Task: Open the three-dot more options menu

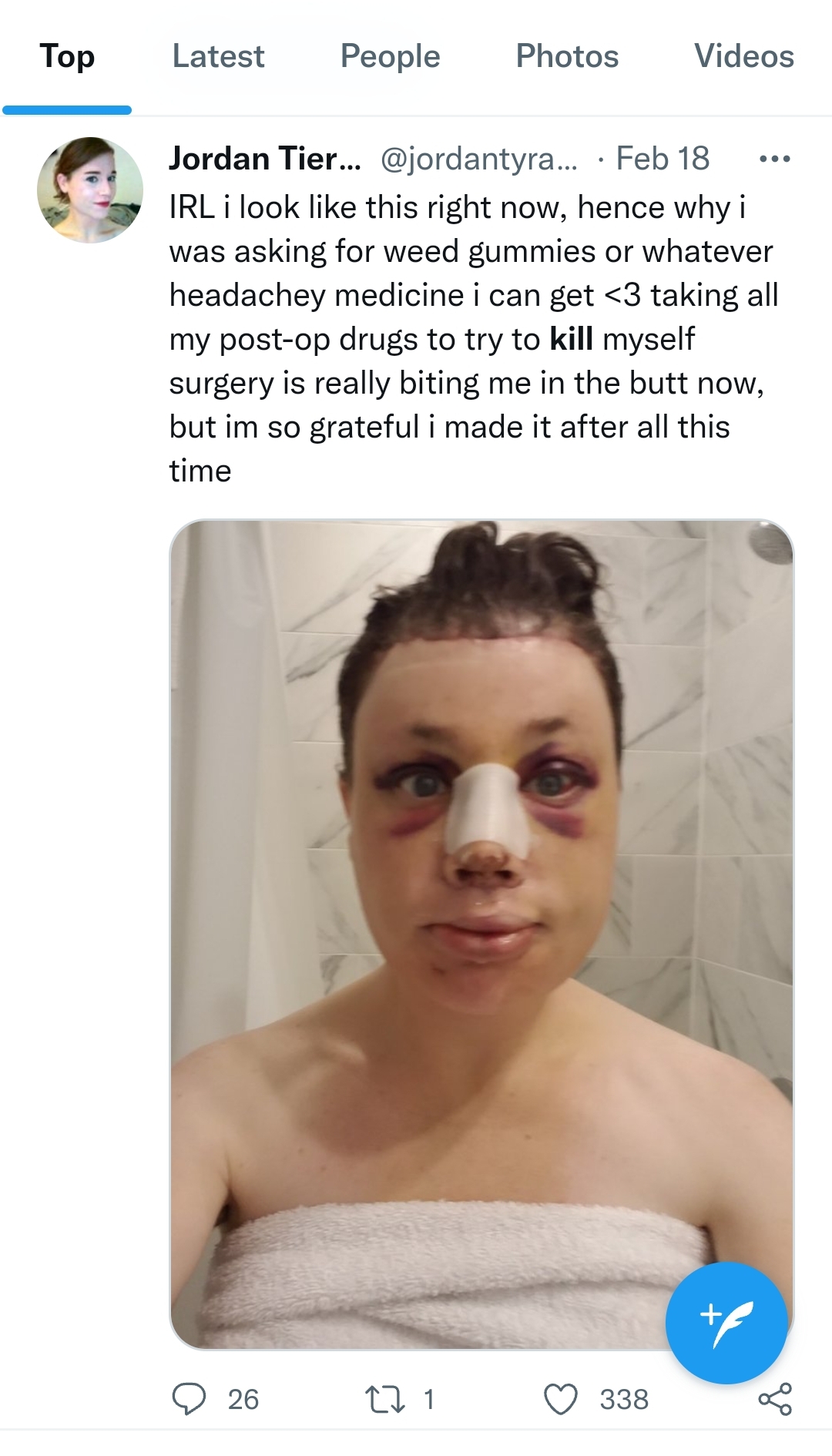Action: click(774, 159)
